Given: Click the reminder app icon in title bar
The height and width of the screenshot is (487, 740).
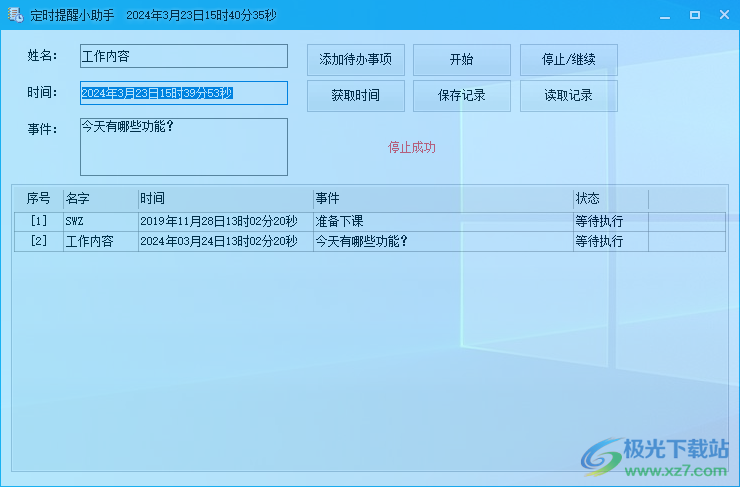Looking at the screenshot, I should pos(15,15).
